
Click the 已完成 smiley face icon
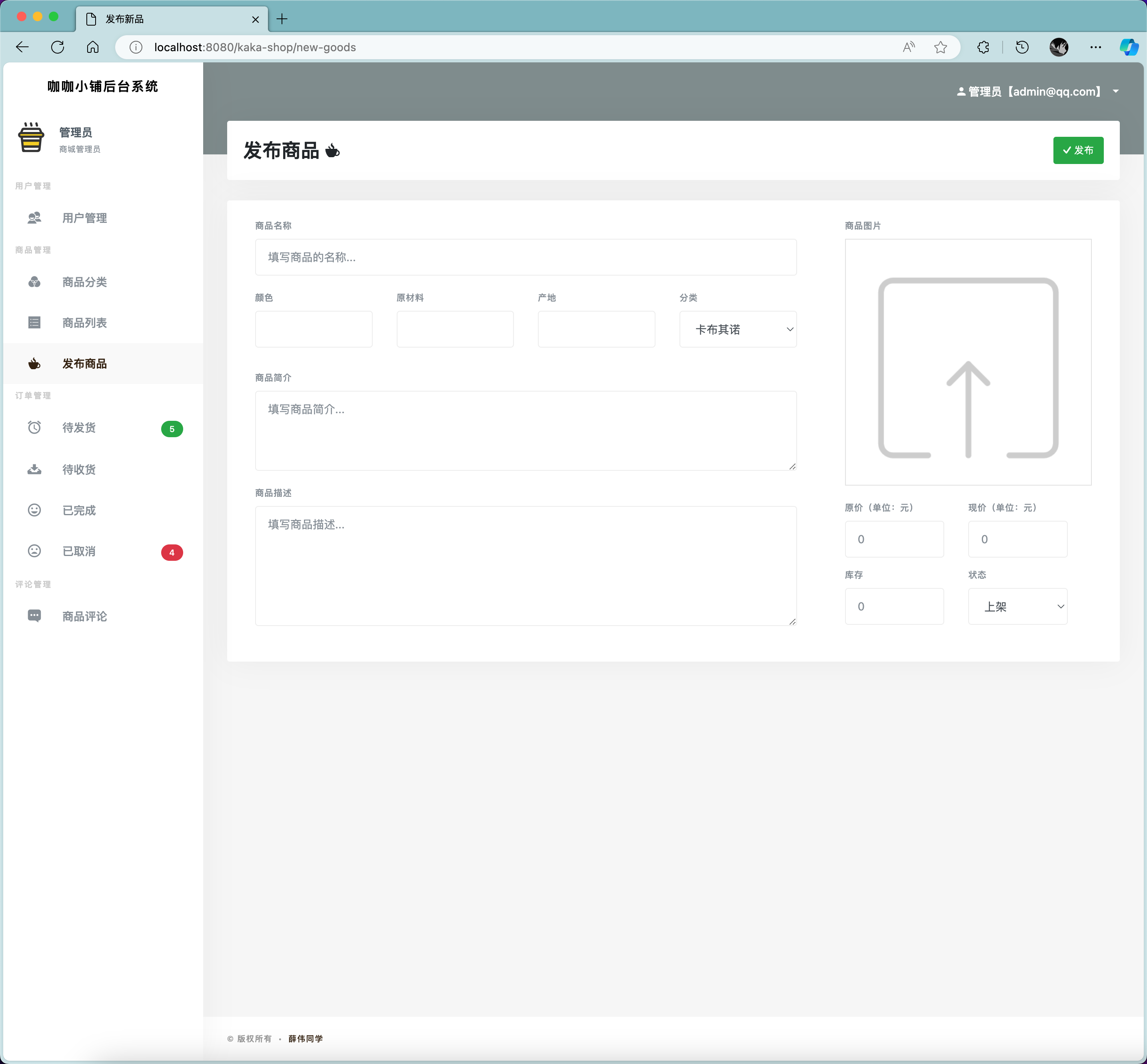[x=34, y=510]
